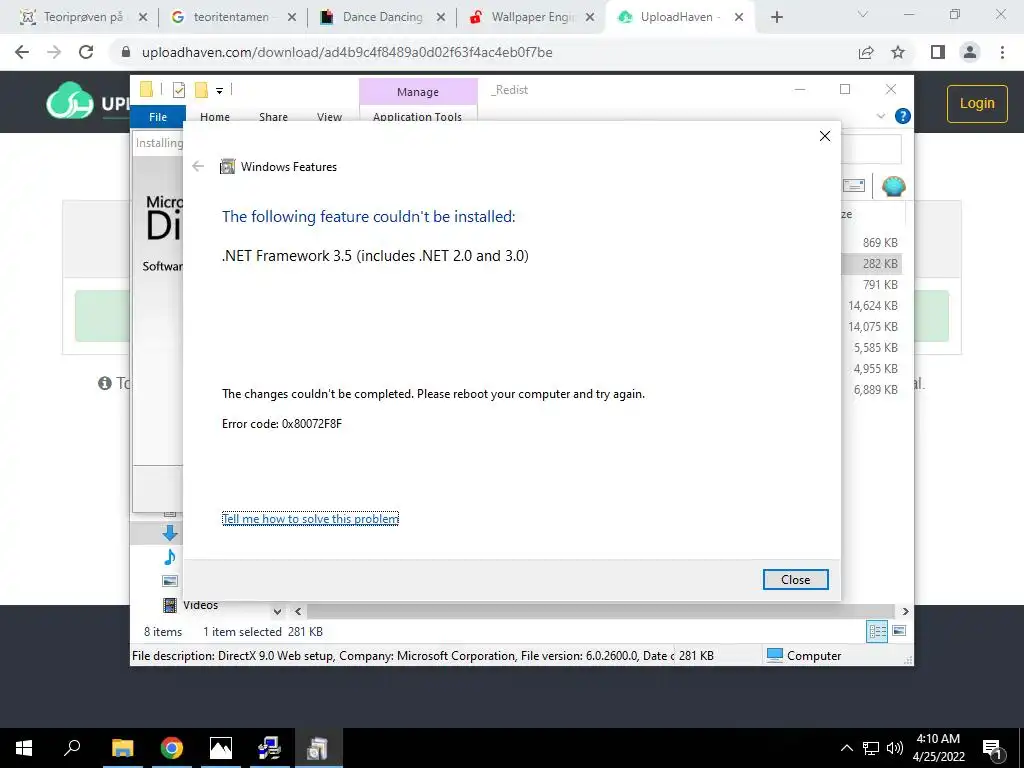This screenshot has height=768, width=1024.
Task: Open Action Center notifications
Action: pyautogui.click(x=993, y=748)
